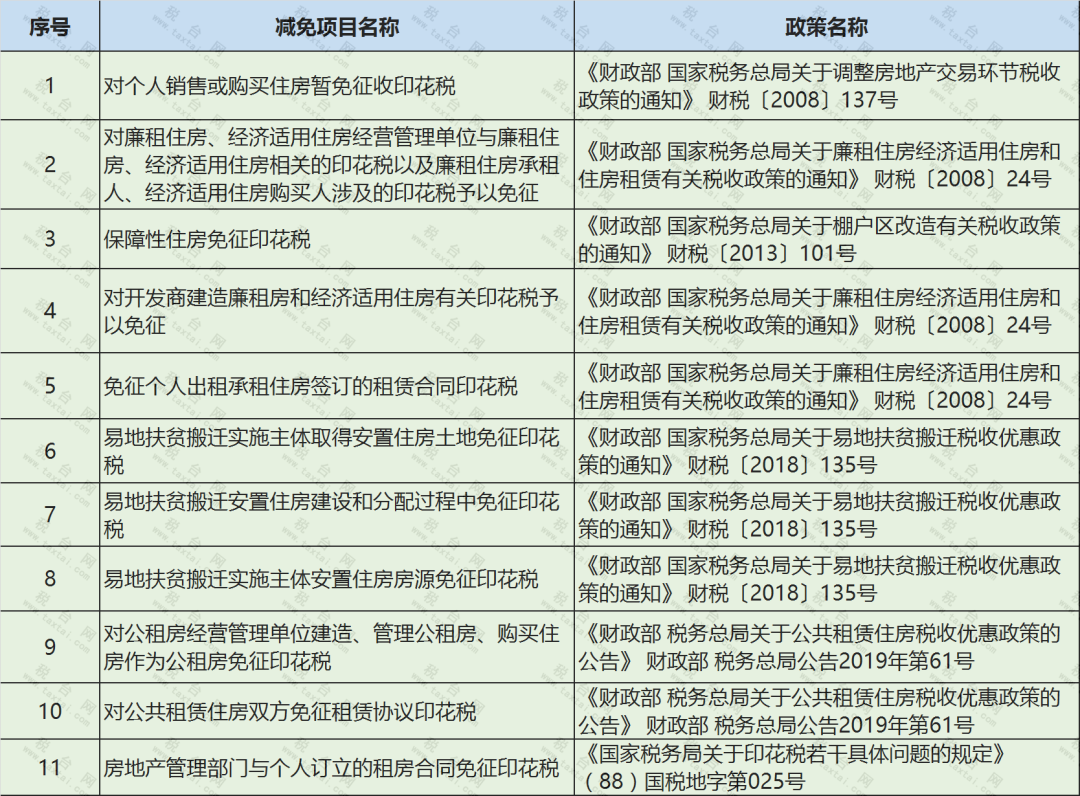Click 对公租房经营管理单位建造、管理公租房 item cell
This screenshot has width=1080, height=796.
tap(337, 647)
